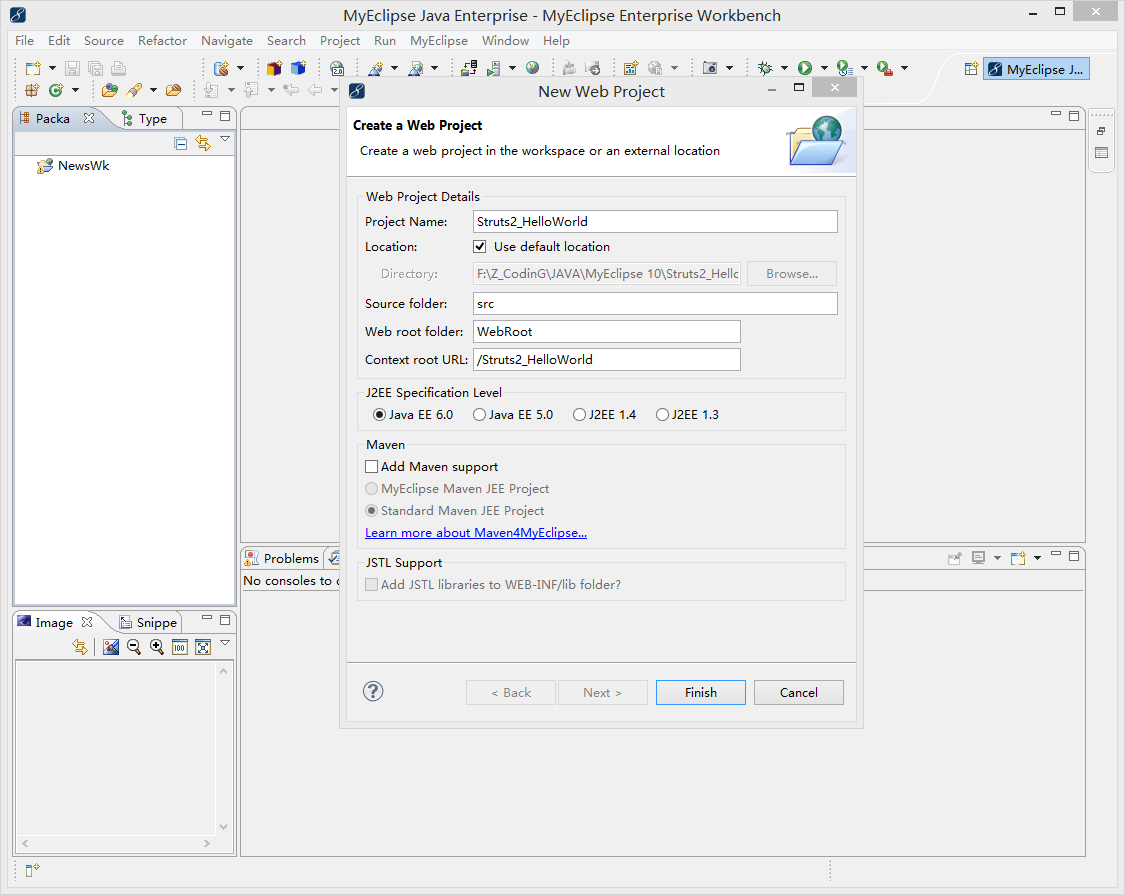1125x895 pixels.
Task: Click fit-to-window icon in Image panel
Action: click(203, 647)
